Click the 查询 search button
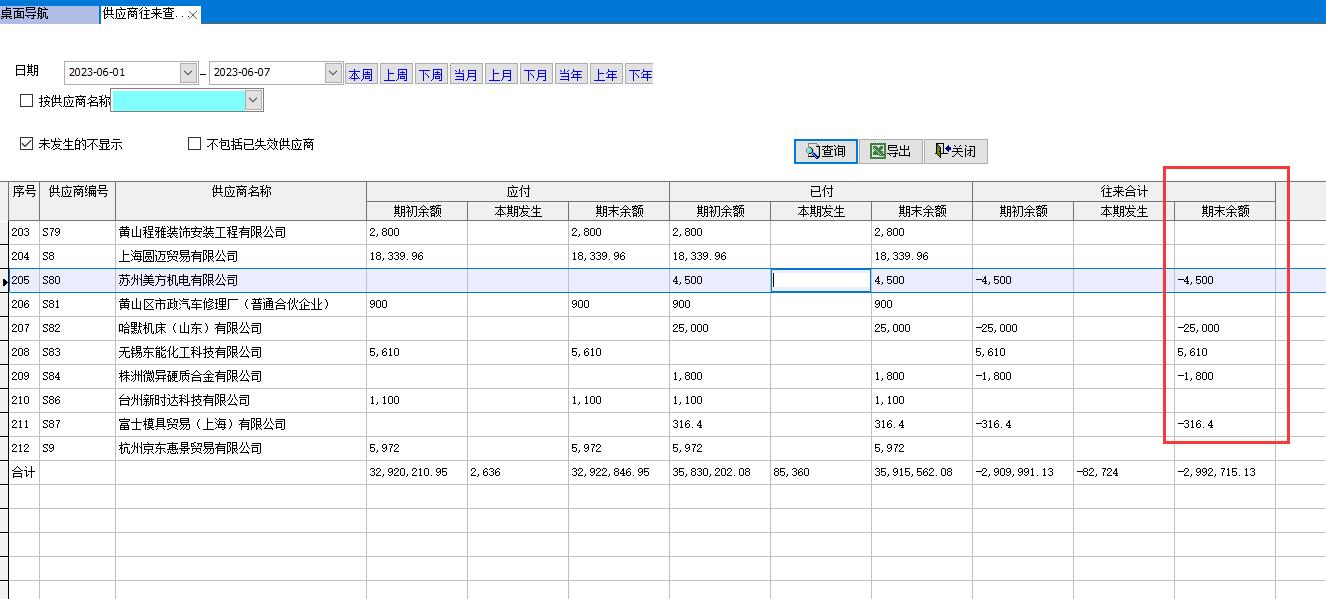This screenshot has height=599, width=1326. point(826,151)
